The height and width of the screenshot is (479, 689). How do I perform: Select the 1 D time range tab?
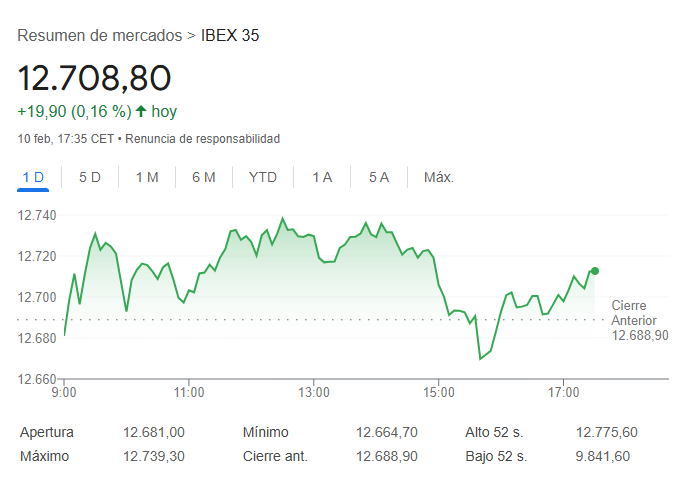(34, 177)
